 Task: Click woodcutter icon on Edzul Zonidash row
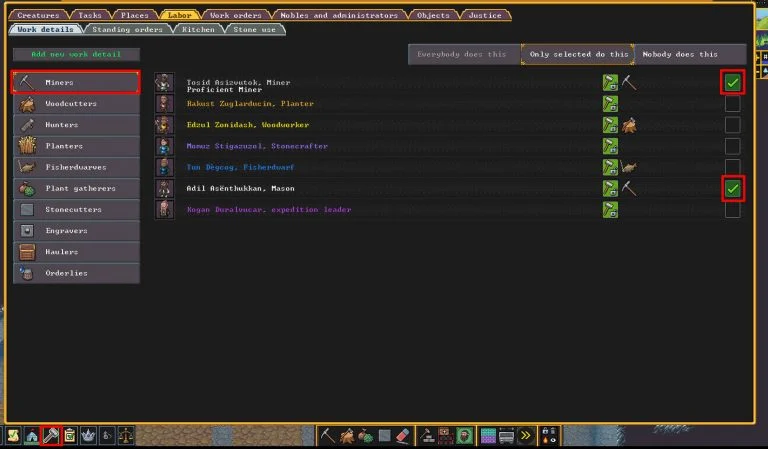(629, 125)
